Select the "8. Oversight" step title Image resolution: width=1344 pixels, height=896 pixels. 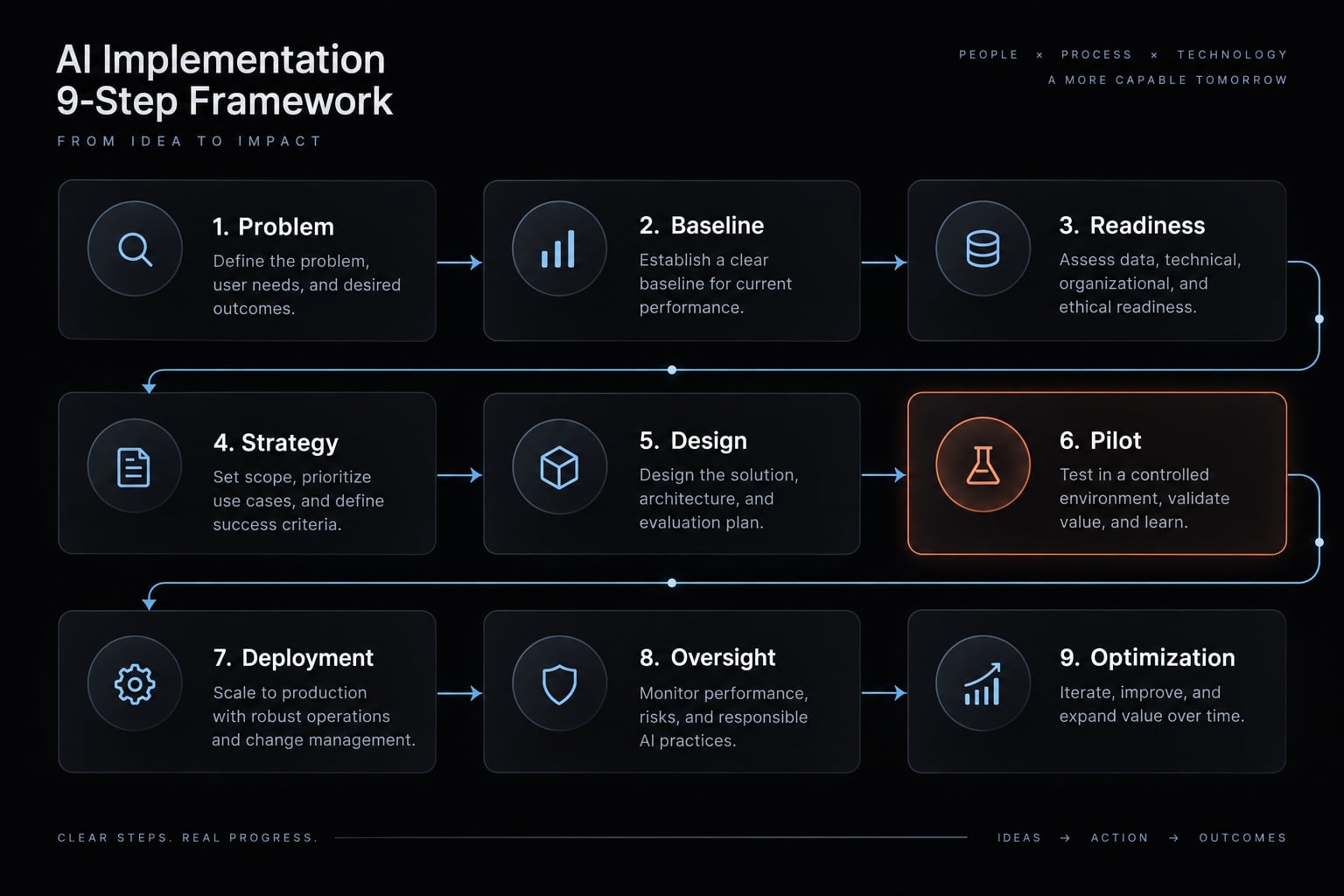(x=708, y=657)
